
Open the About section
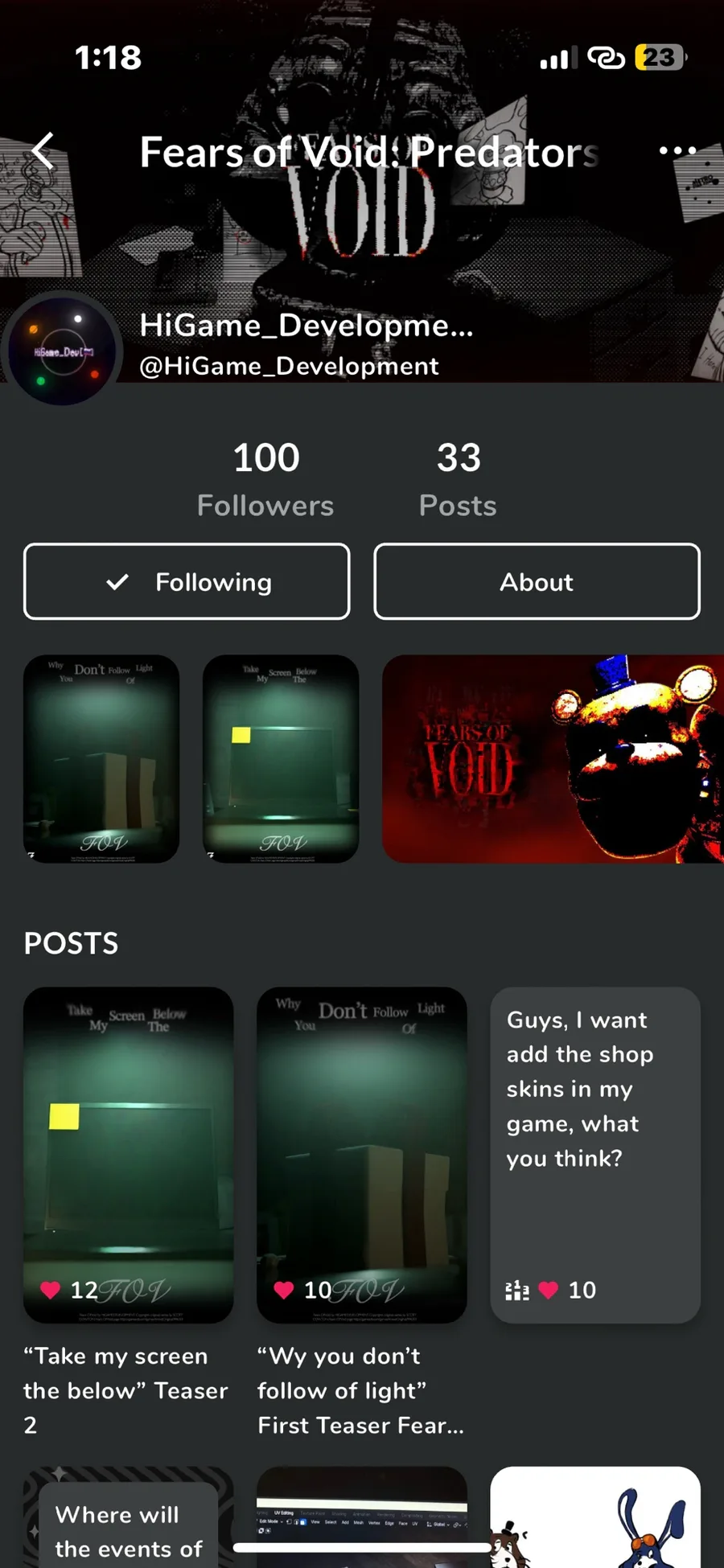click(537, 581)
